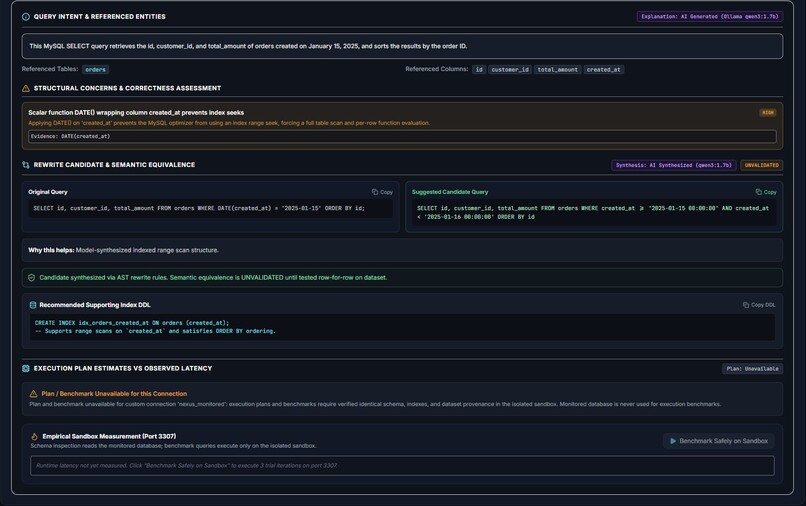Image resolution: width=806 pixels, height=506 pixels.
Task: Click the UNVALIDATED status badge
Action: (761, 165)
